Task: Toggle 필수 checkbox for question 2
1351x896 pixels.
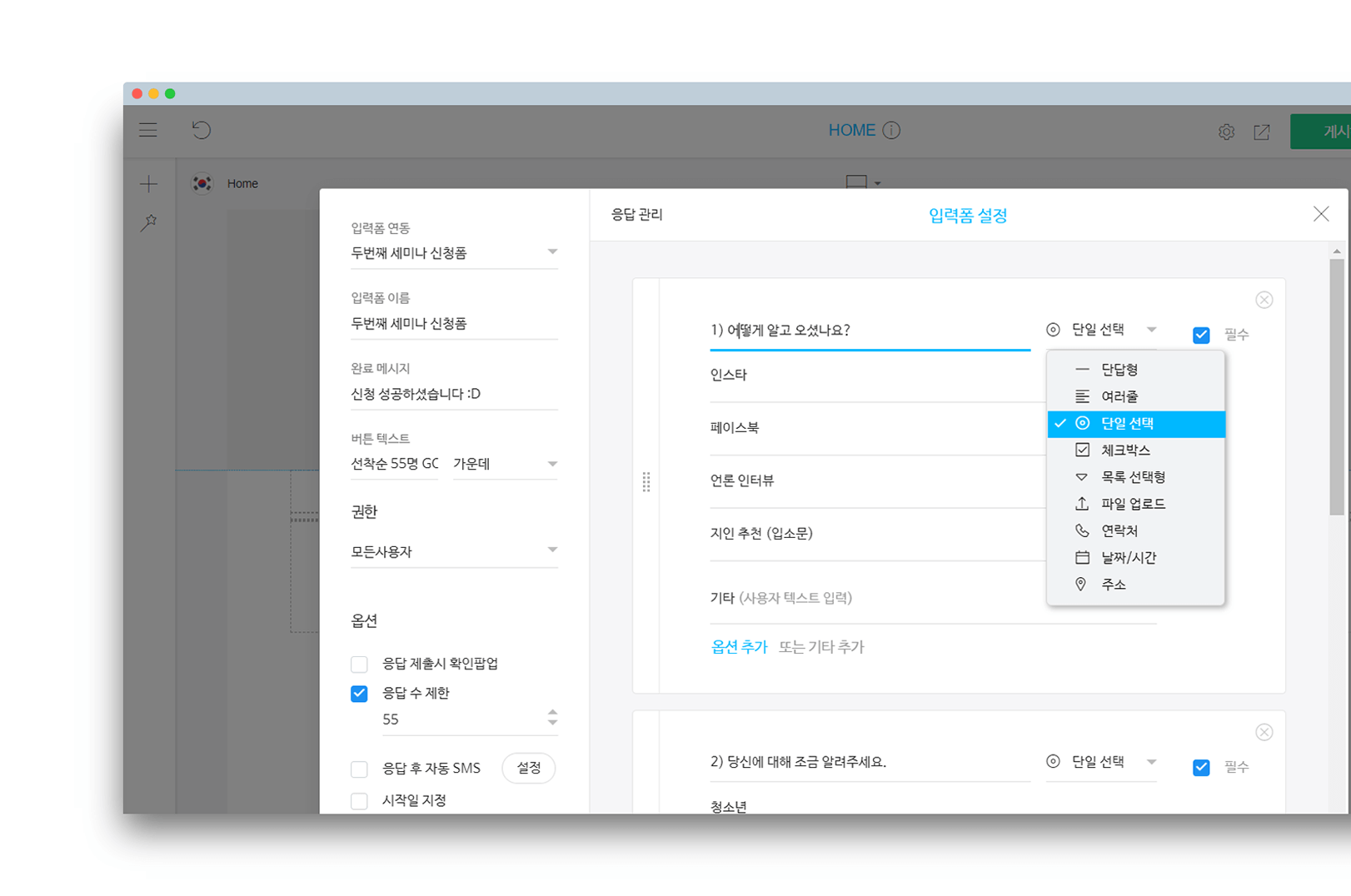Action: tap(1201, 767)
